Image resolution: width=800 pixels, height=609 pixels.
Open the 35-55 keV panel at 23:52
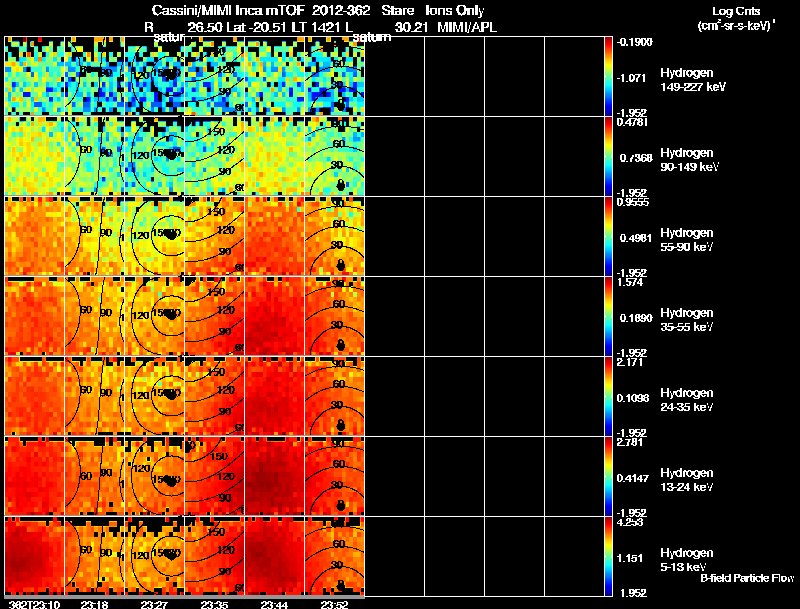[335, 316]
